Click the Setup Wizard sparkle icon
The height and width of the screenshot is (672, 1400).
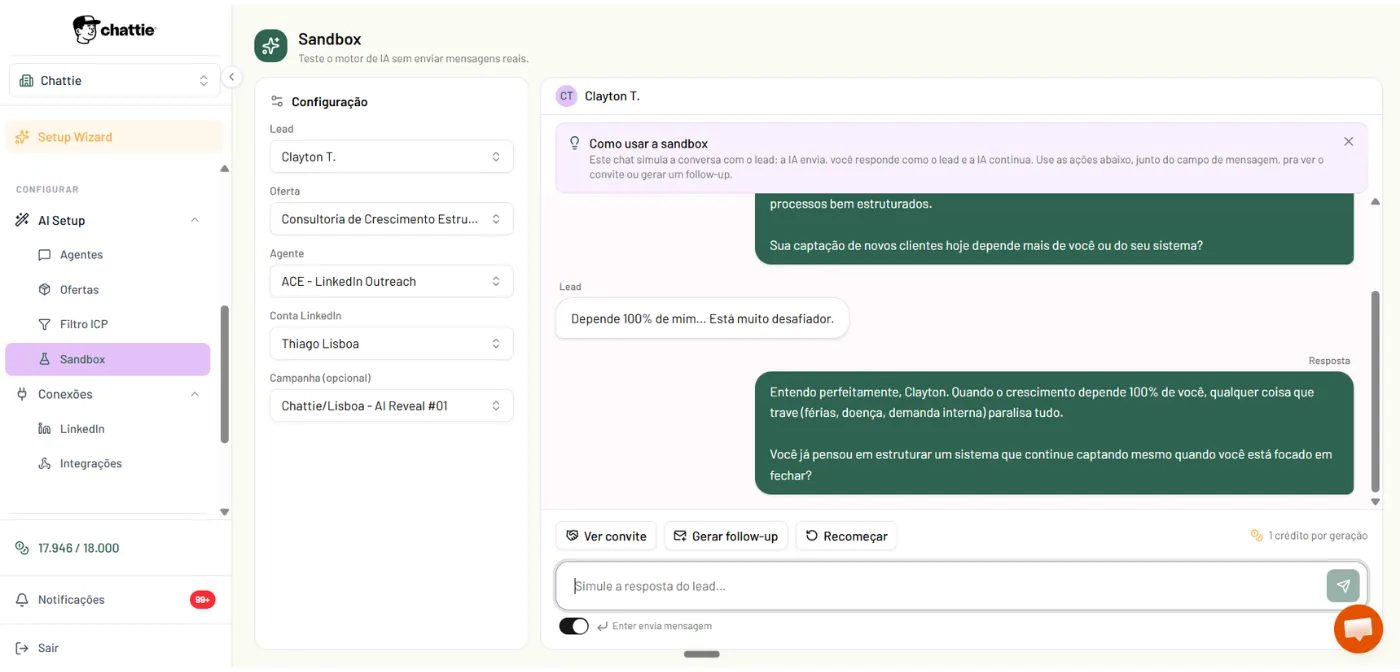tap(22, 137)
